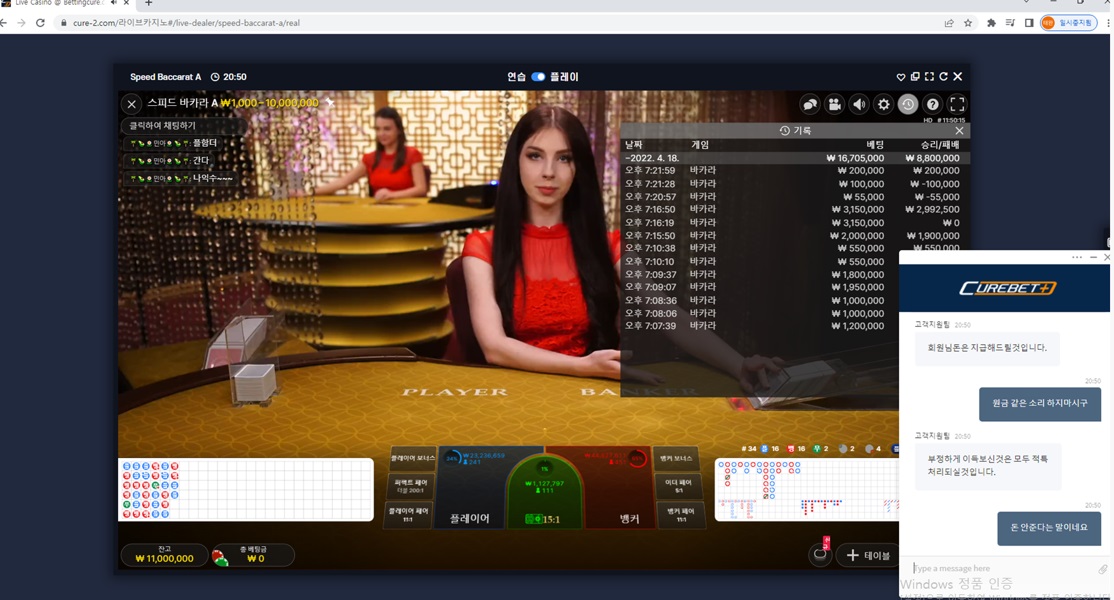1114x600 pixels.
Task: Open game in new window icon
Action: coord(915,77)
